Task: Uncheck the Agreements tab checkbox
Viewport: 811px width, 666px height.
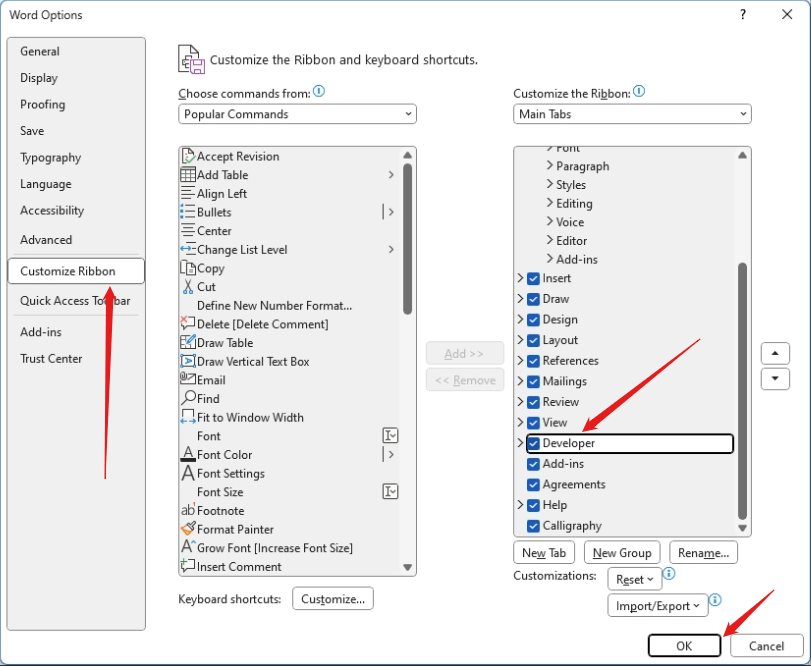Action: pos(533,485)
